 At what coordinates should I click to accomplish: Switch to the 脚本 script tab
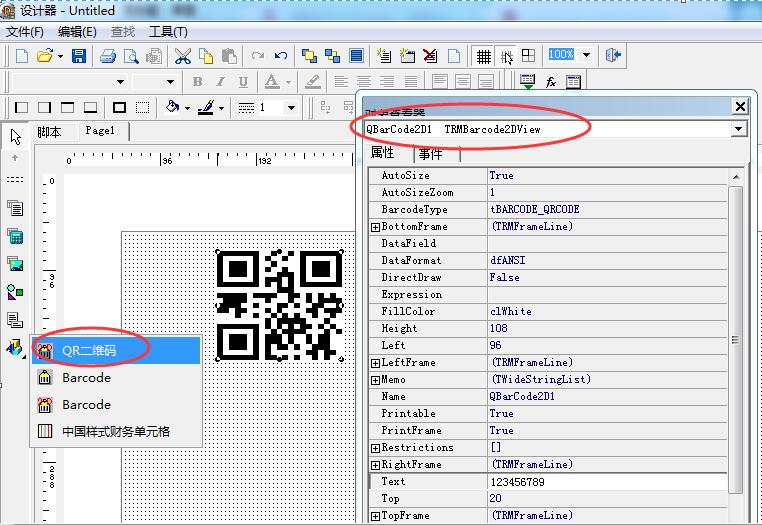click(x=49, y=132)
